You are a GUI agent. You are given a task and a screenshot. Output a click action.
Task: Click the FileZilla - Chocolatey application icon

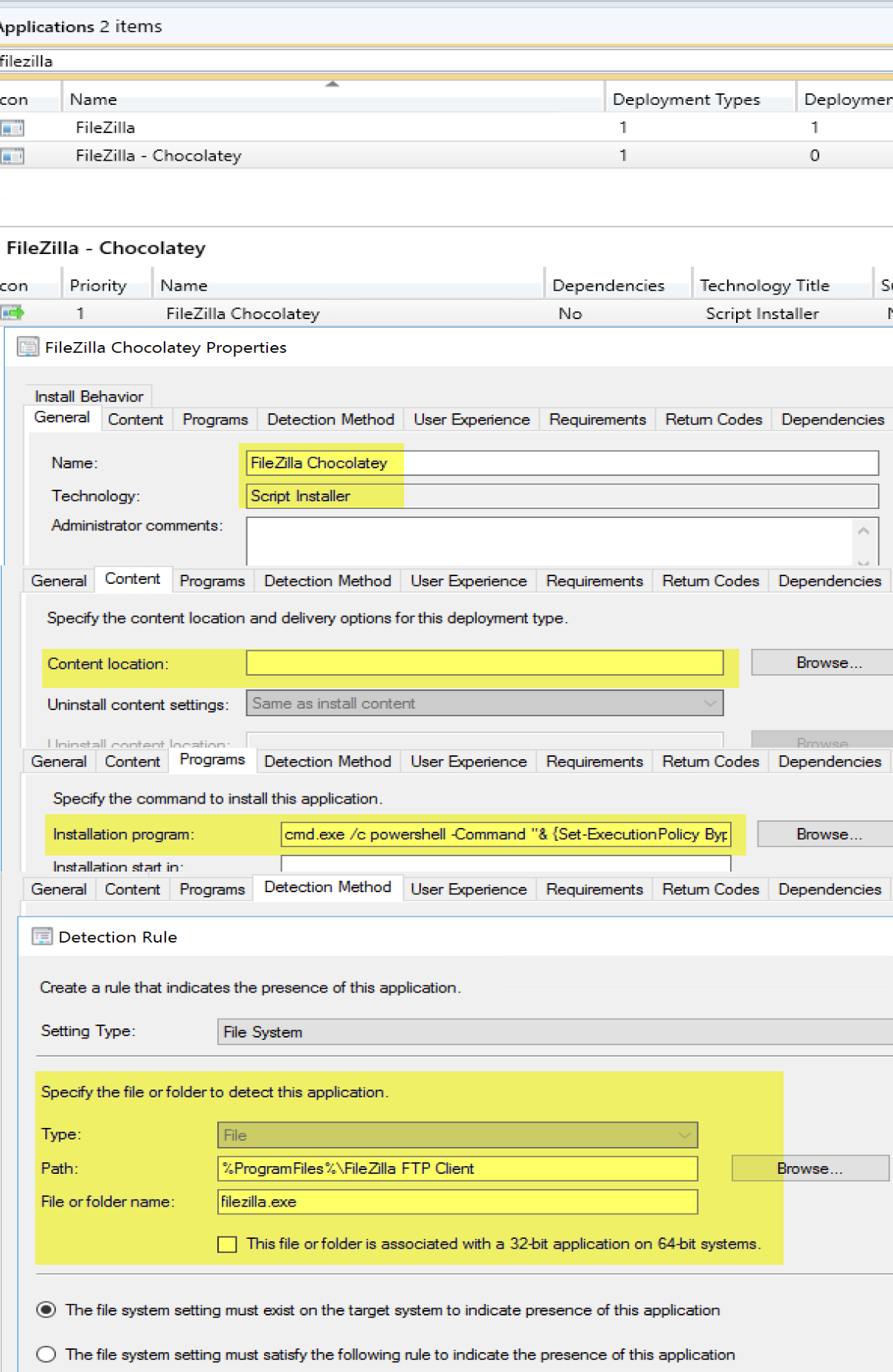pyautogui.click(x=12, y=156)
